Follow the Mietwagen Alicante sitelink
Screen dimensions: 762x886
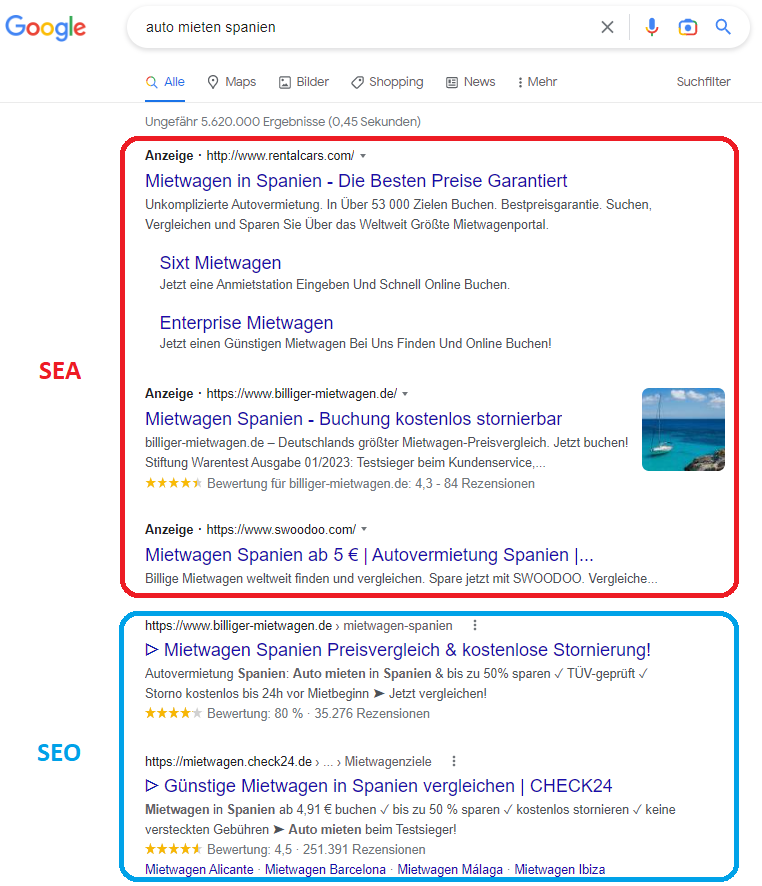199,870
